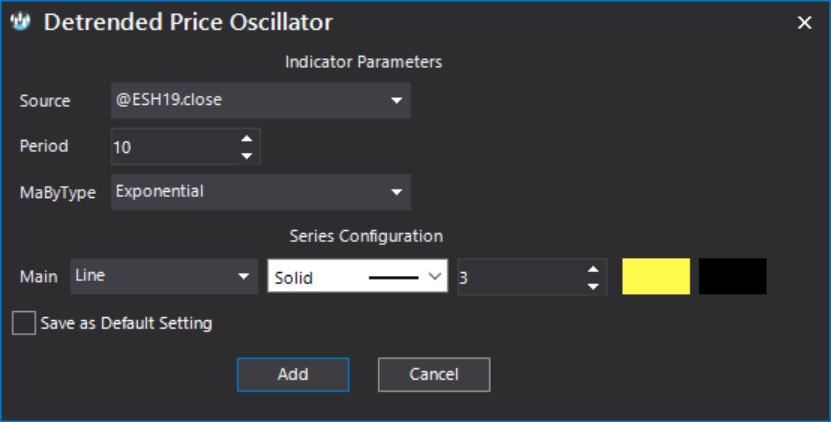Pick the black color swatch
Viewport: 831px width, 422px height.
pos(732,276)
